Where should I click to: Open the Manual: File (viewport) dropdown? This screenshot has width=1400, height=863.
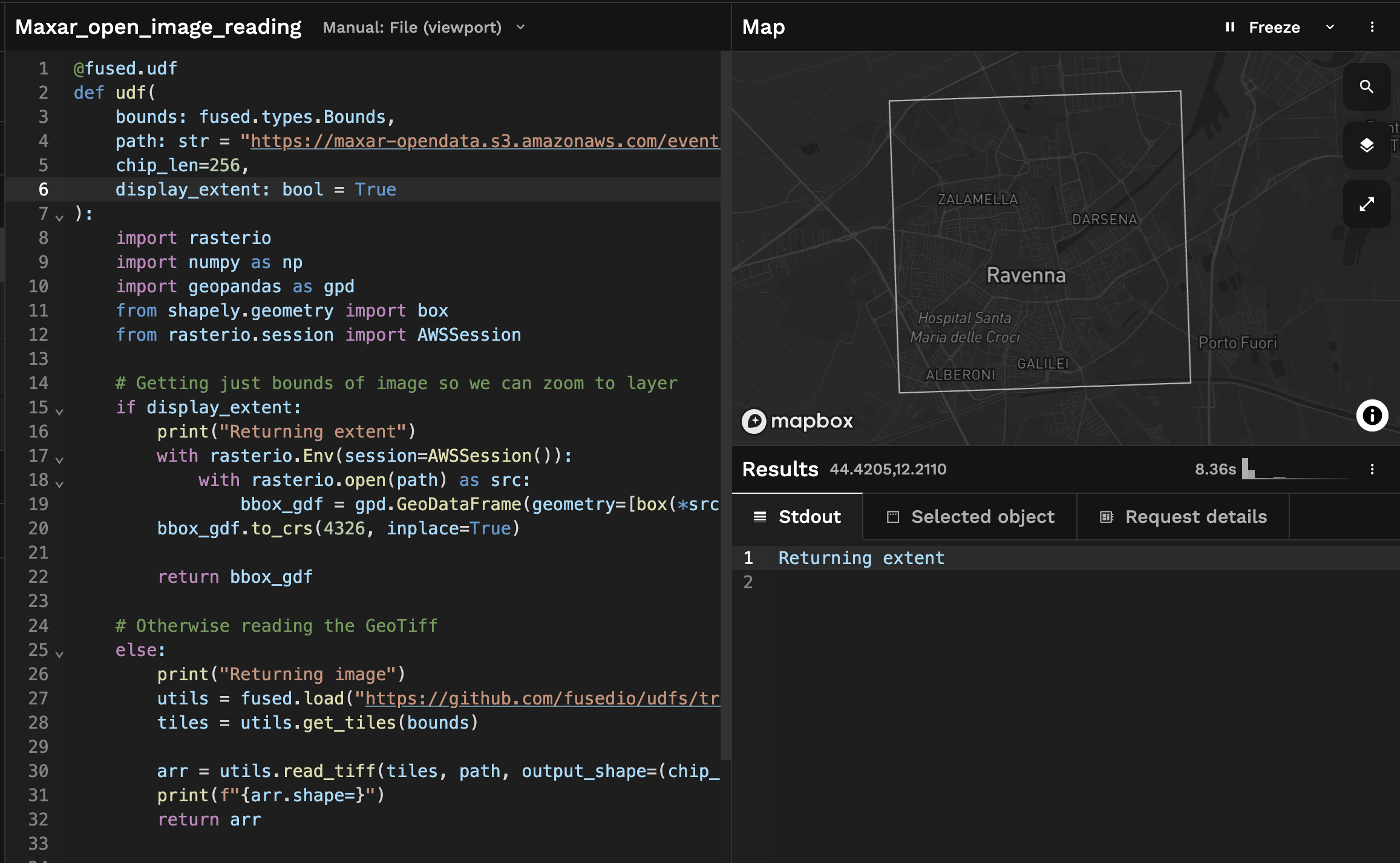(424, 27)
